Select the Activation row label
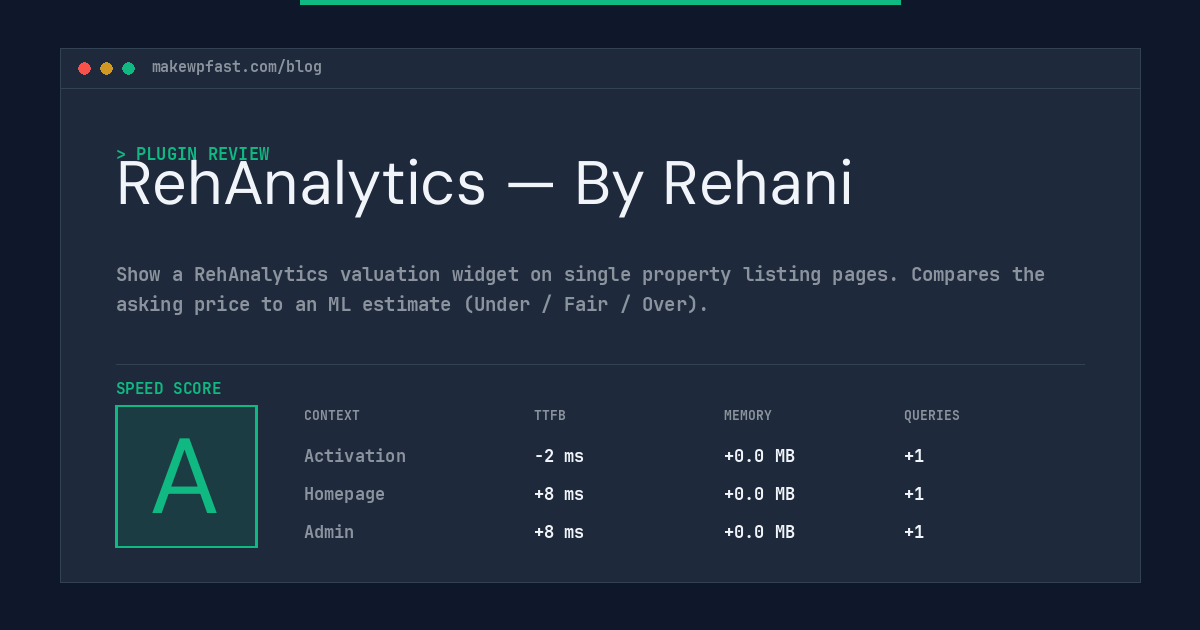The image size is (1200, 630). [355, 456]
